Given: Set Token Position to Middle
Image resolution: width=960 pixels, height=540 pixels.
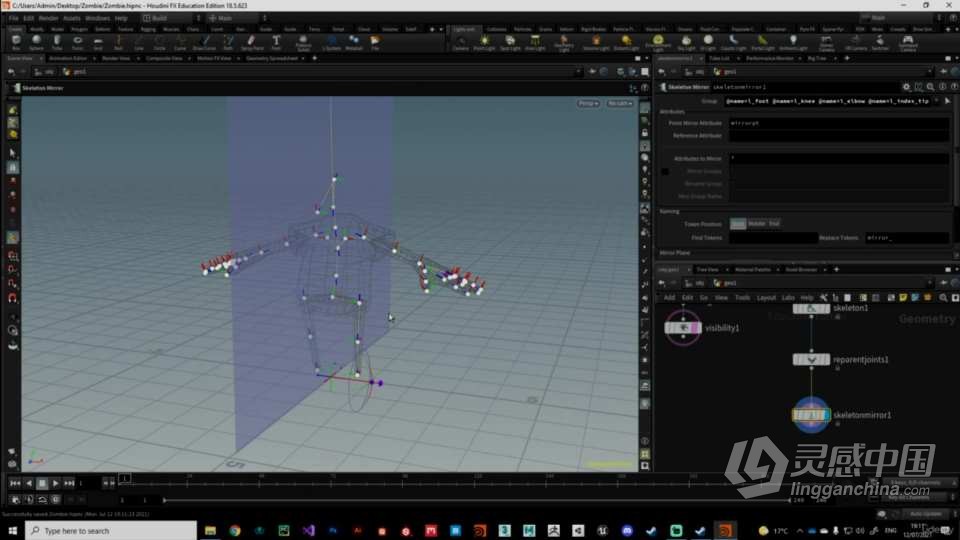Looking at the screenshot, I should (x=757, y=224).
